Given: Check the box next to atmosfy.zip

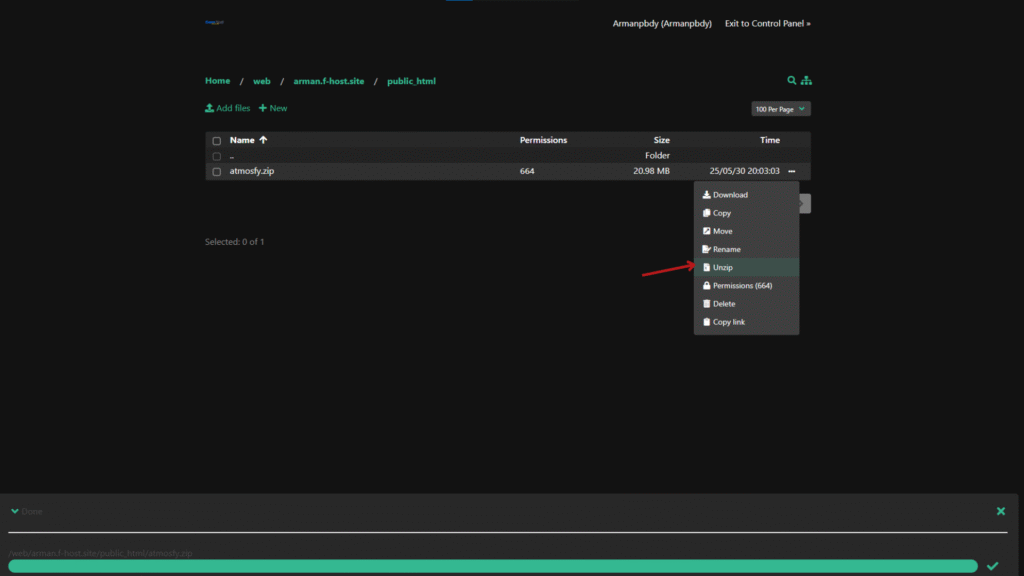Looking at the screenshot, I should 216,172.
